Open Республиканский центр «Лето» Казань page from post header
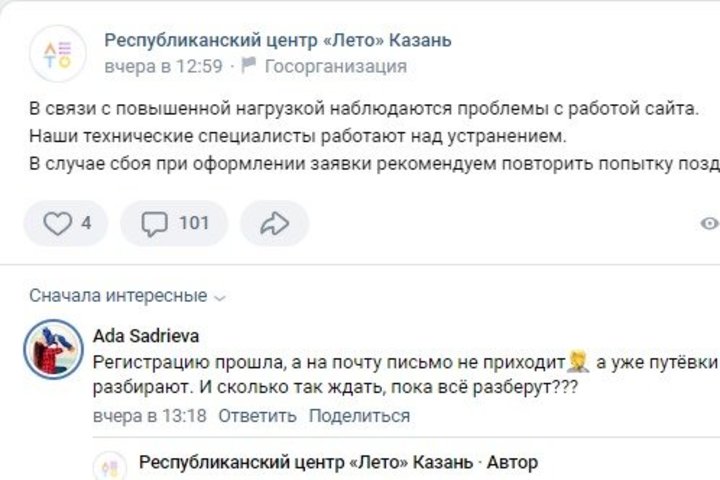 pyautogui.click(x=277, y=41)
